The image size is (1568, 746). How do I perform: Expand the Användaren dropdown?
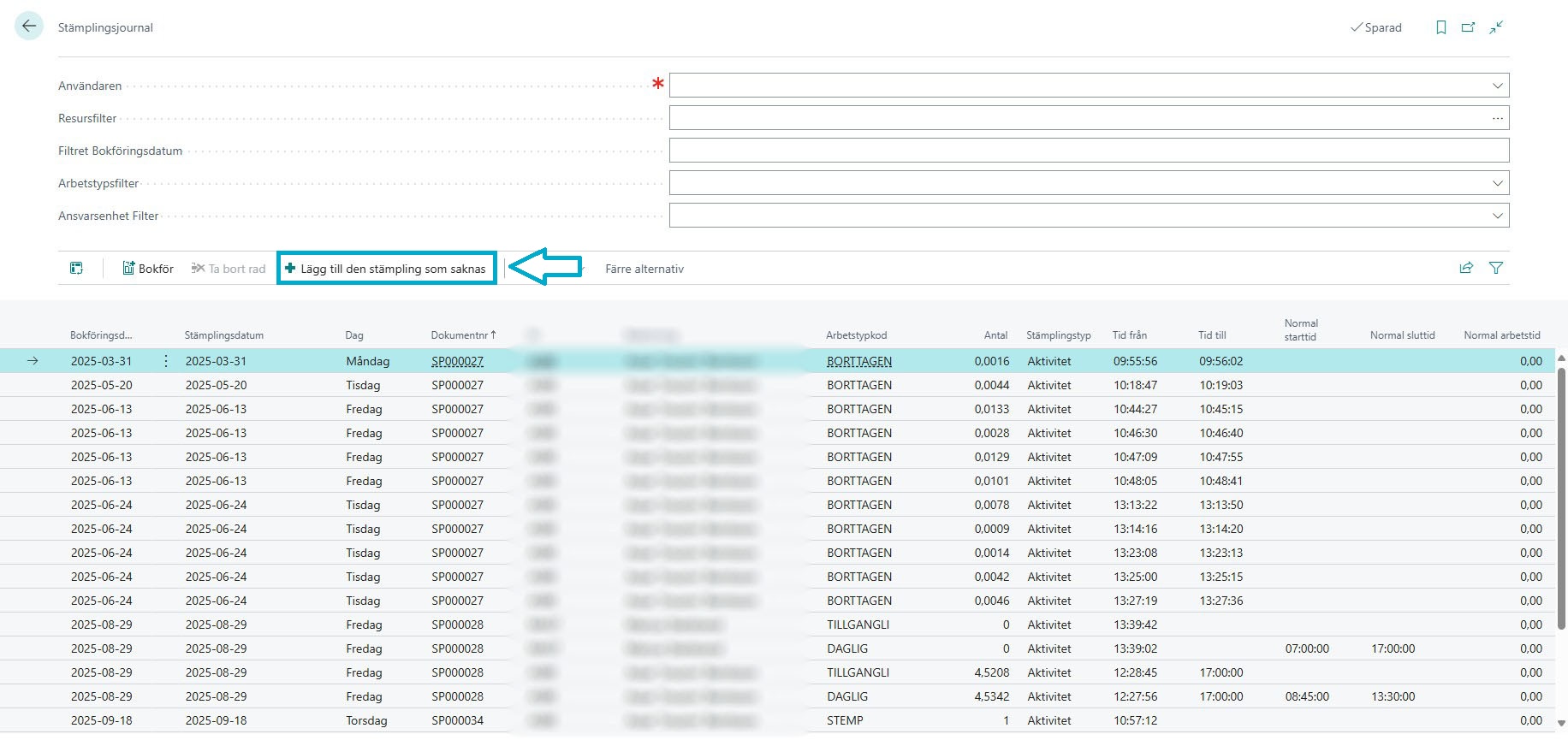point(1497,86)
